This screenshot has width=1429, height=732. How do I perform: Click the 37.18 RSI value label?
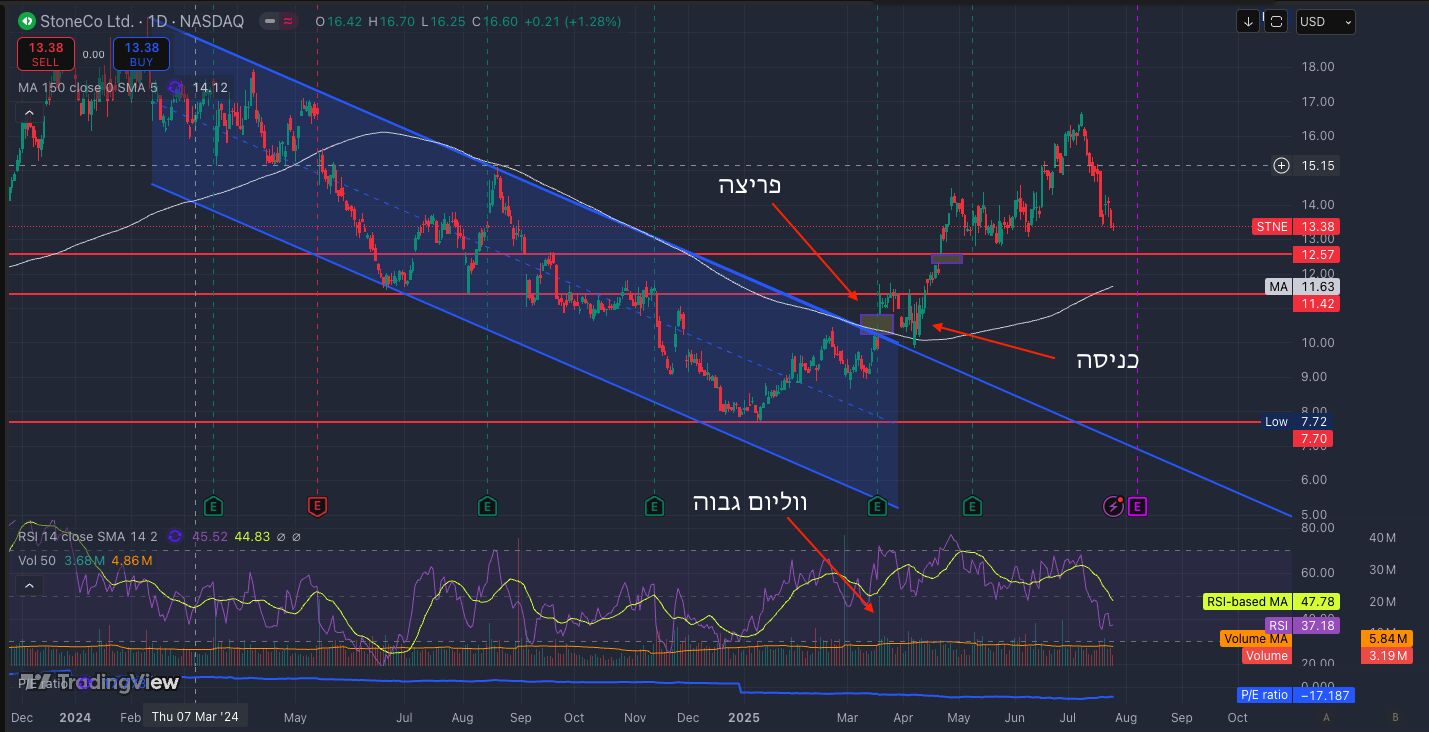point(1316,625)
